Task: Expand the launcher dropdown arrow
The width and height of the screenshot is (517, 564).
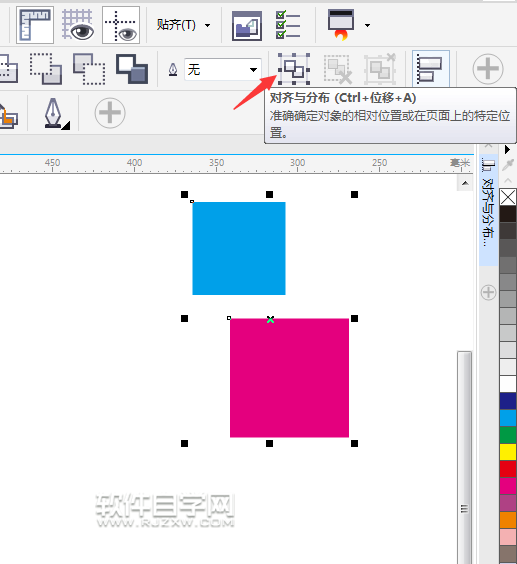Action: pos(367,25)
